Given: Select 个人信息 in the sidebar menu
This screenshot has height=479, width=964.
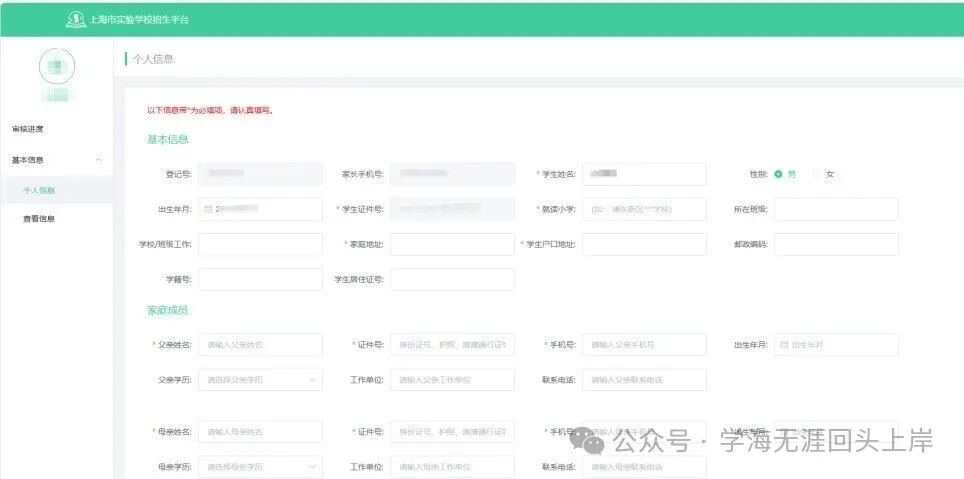Looking at the screenshot, I should tap(39, 190).
